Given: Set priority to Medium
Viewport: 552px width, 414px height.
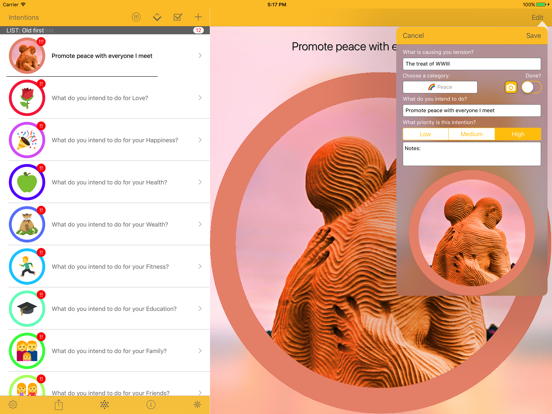Looking at the screenshot, I should coord(471,134).
